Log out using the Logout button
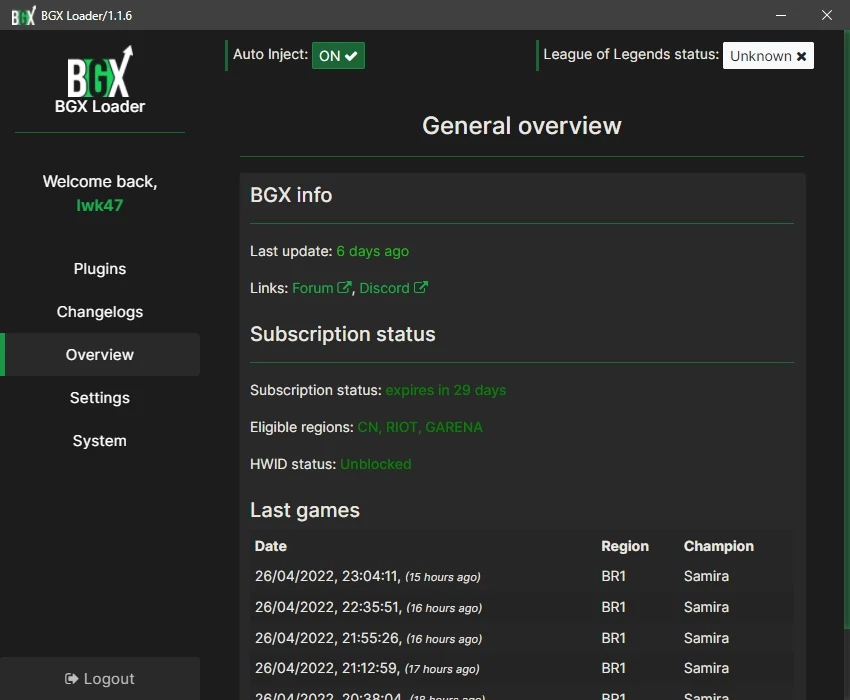The image size is (850, 700). pos(100,678)
